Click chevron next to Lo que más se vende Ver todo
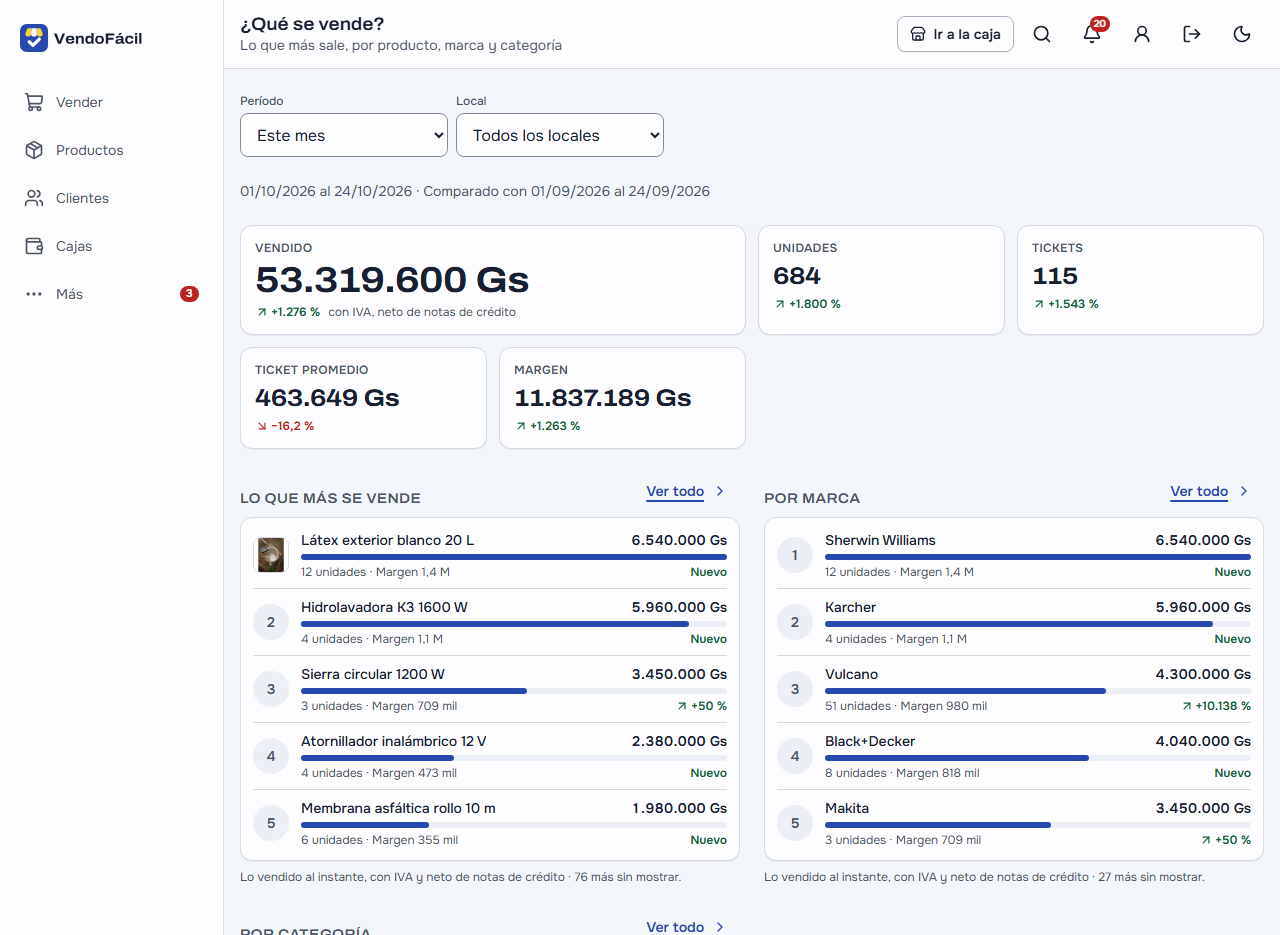 tap(720, 491)
